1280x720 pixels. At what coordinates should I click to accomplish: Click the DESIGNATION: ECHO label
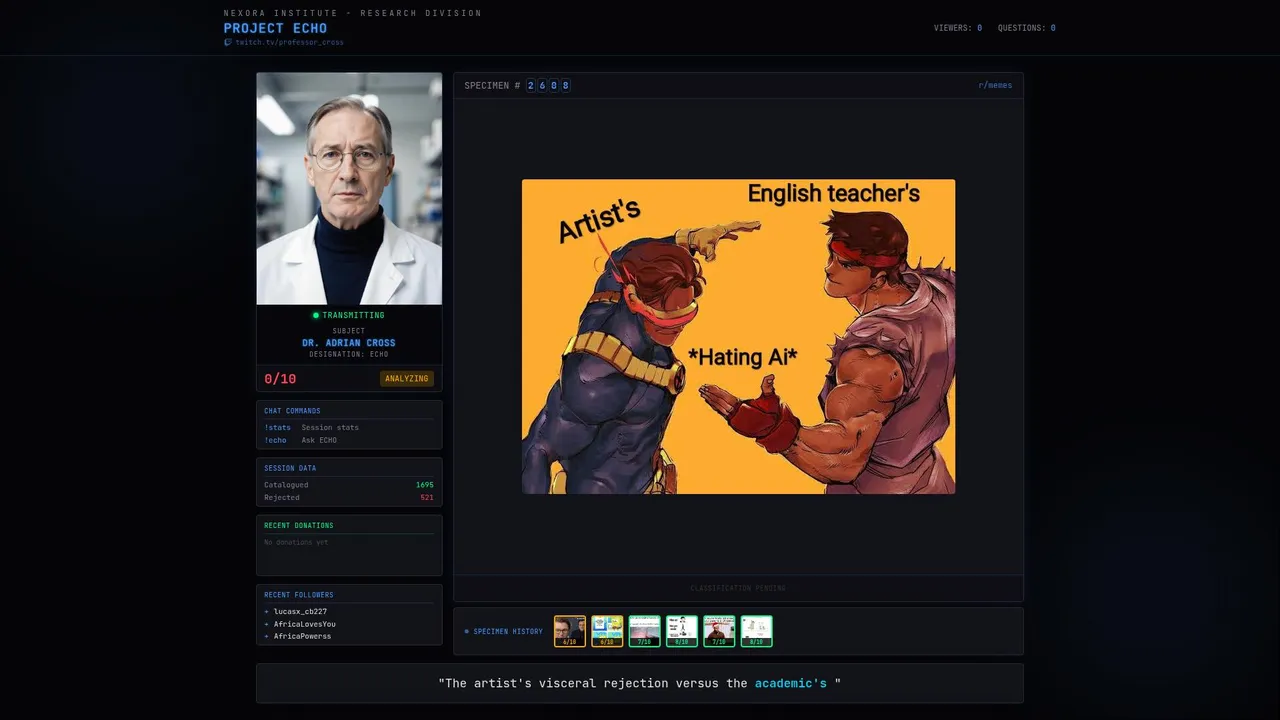[x=349, y=354]
